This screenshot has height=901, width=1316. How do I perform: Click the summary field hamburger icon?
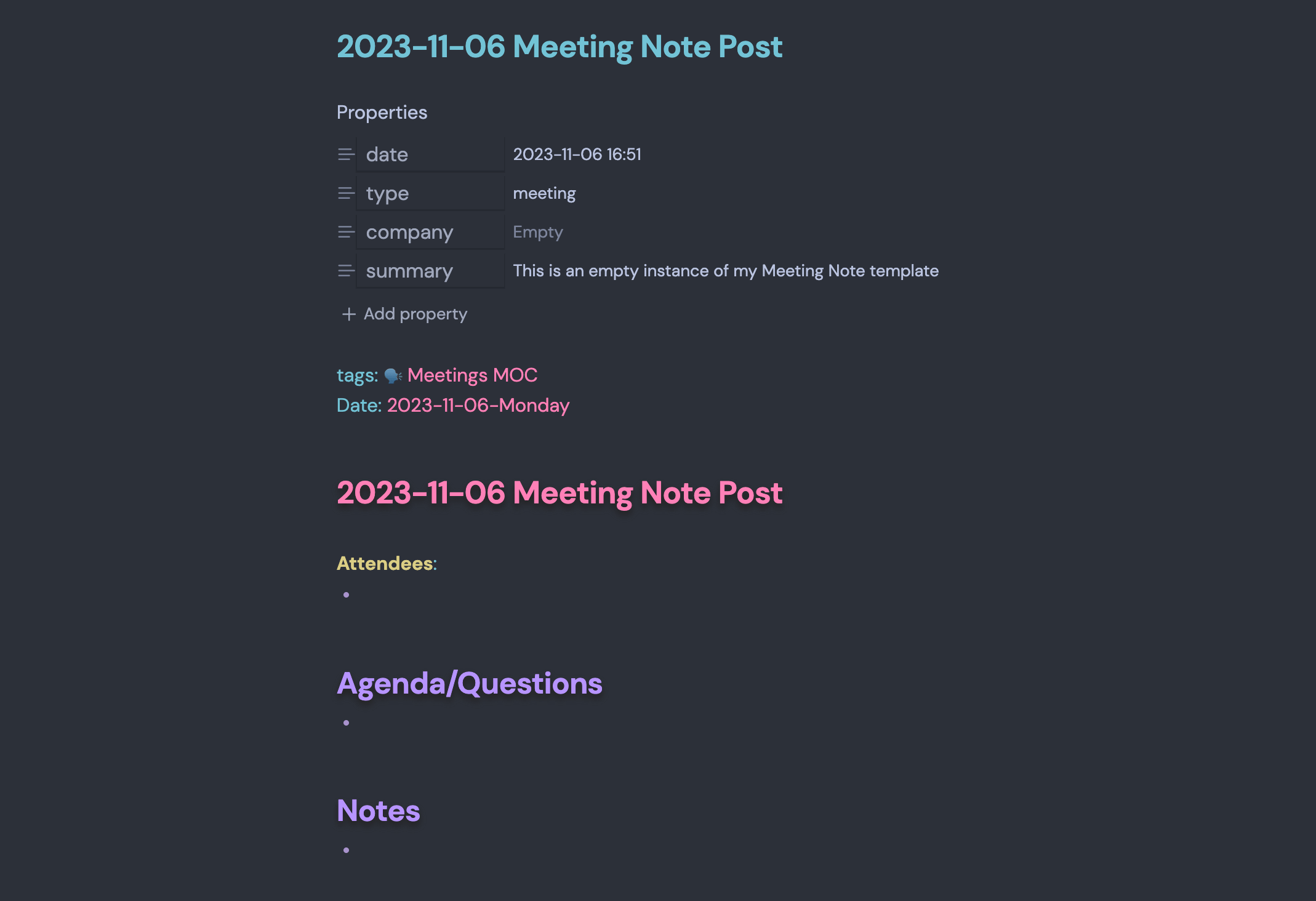[x=346, y=270]
